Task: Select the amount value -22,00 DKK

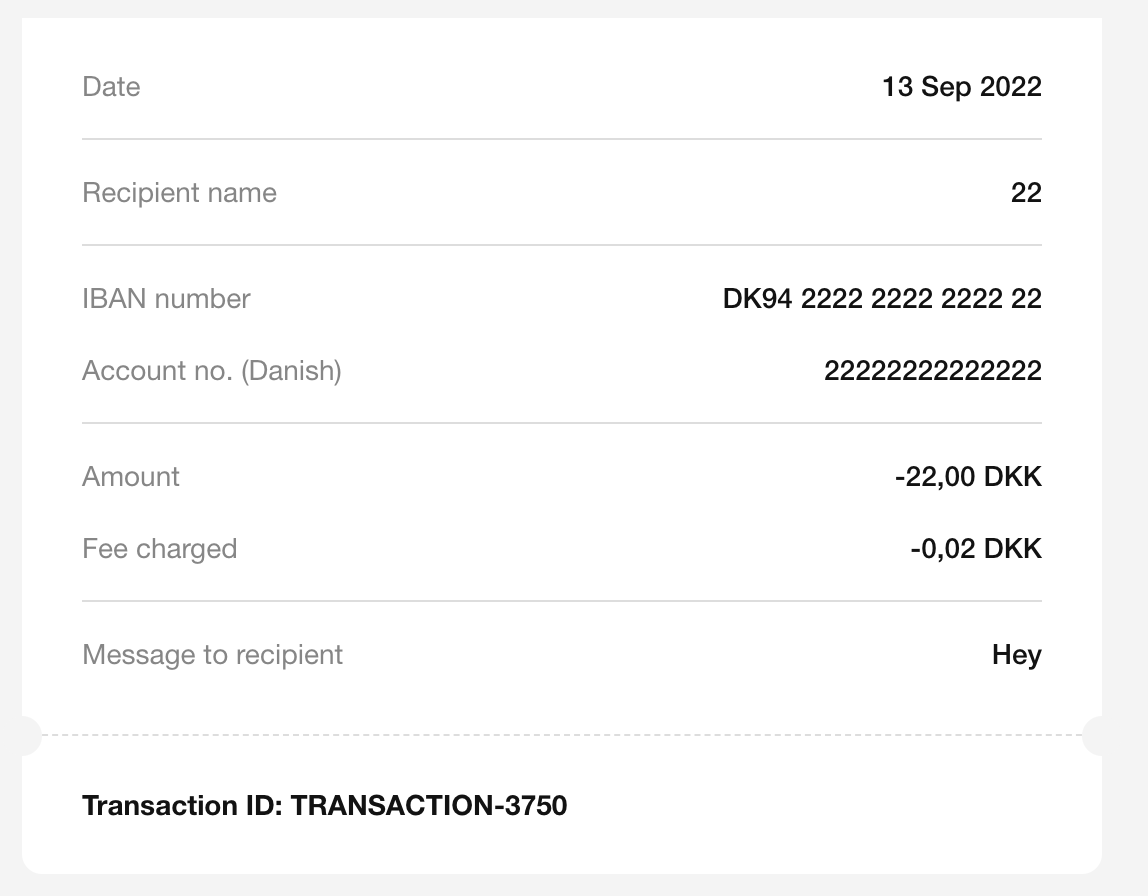Action: coord(968,477)
